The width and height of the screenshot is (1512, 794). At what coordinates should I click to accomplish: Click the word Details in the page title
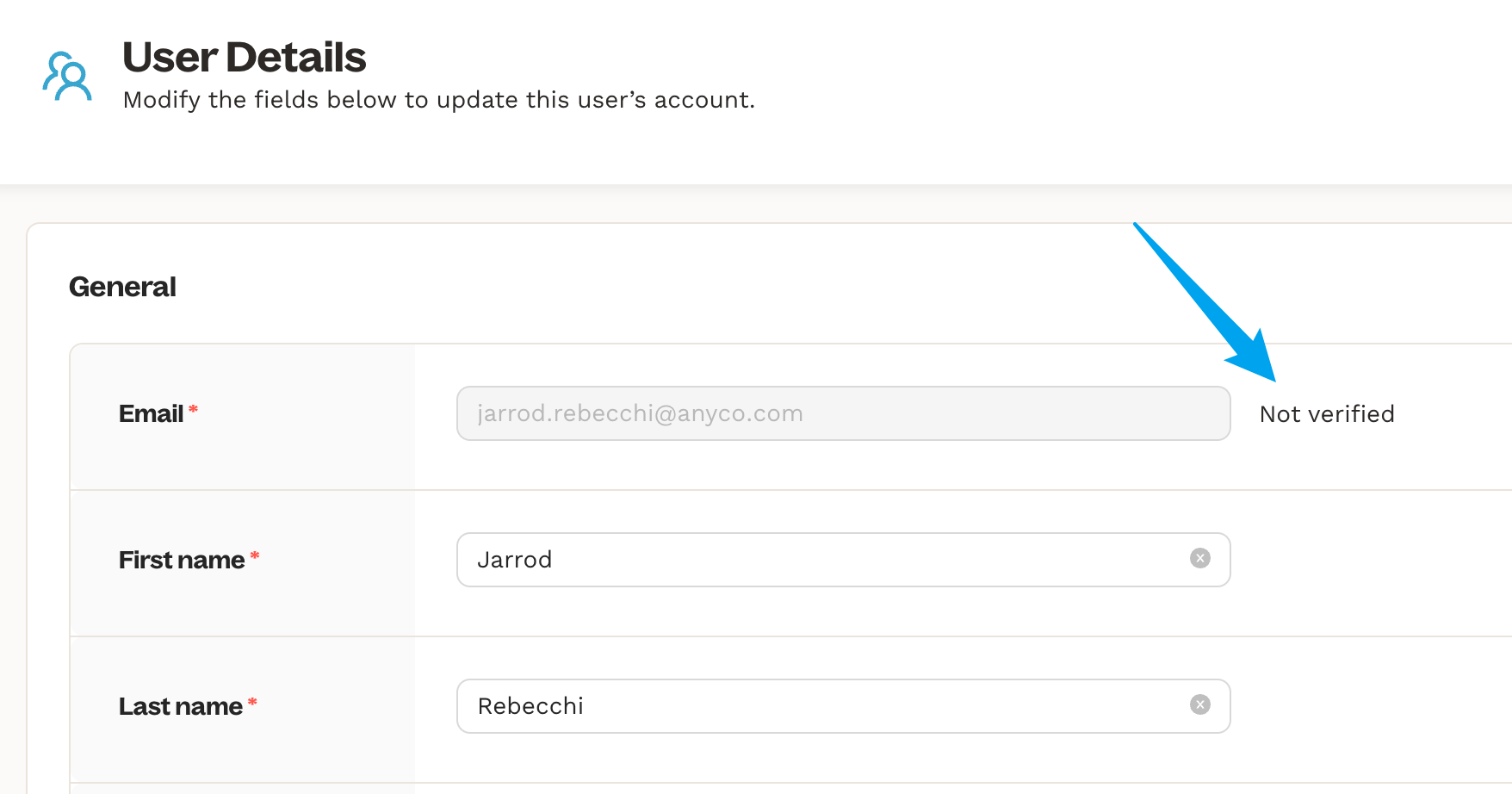[x=295, y=58]
